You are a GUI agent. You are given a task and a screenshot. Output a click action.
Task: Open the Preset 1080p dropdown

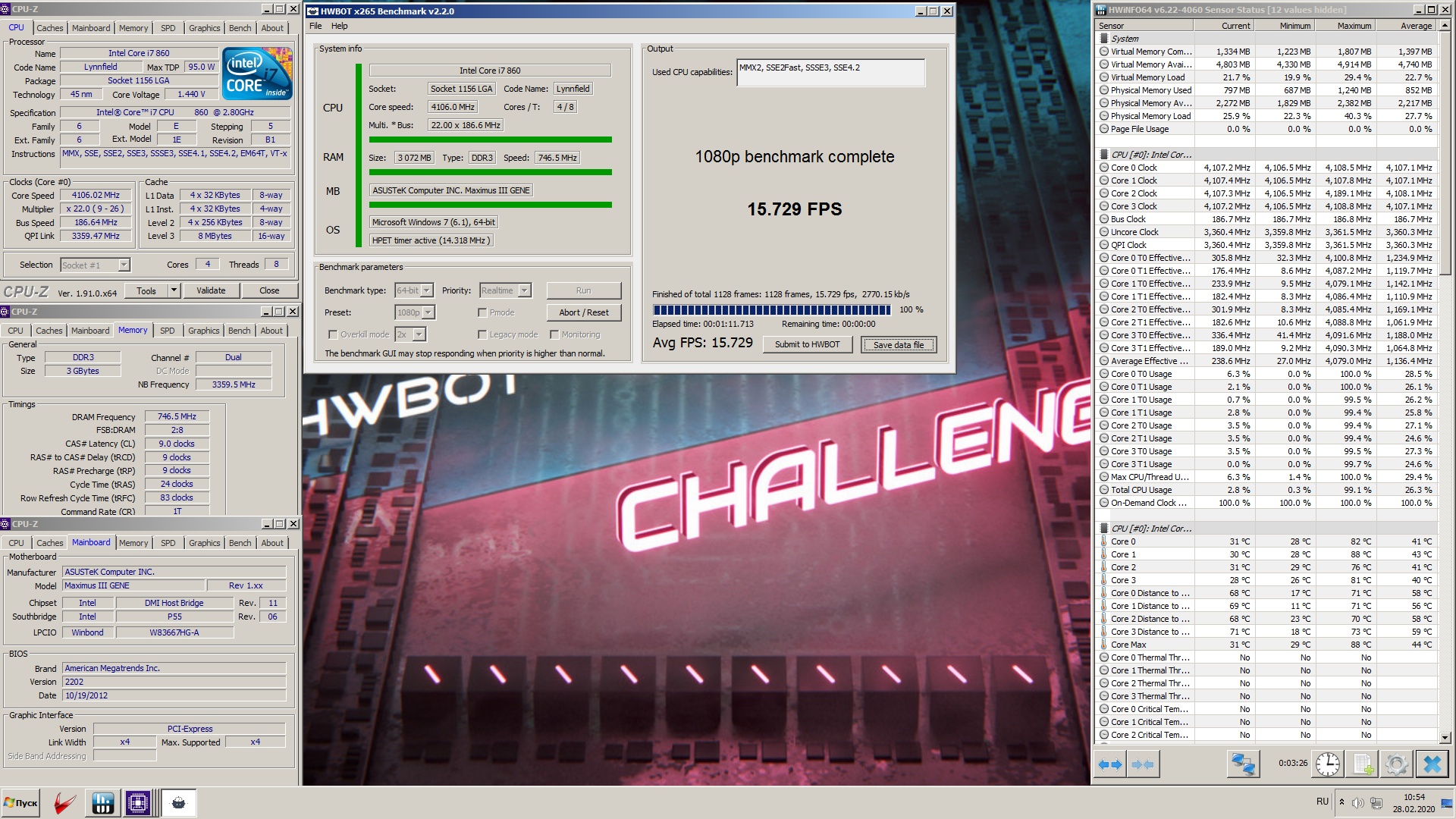pos(428,312)
